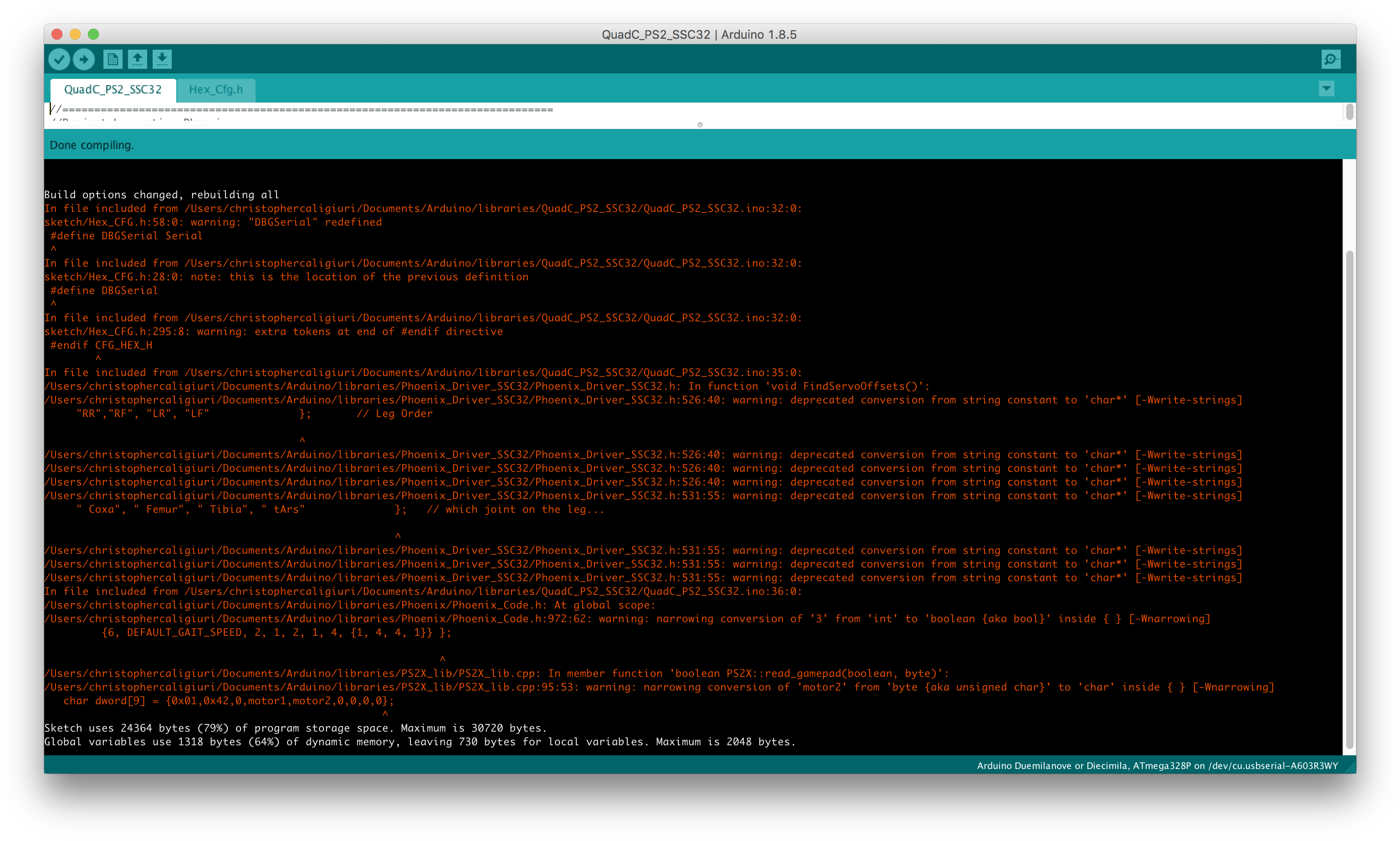This screenshot has height=841, width=1400.
Task: Click the Verify checkmark button
Action: (59, 59)
